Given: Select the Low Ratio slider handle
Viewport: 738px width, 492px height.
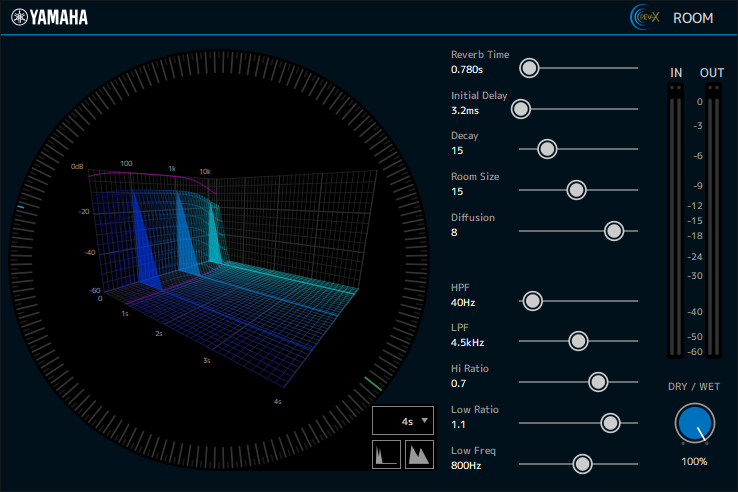Looking at the screenshot, I should point(610,422).
